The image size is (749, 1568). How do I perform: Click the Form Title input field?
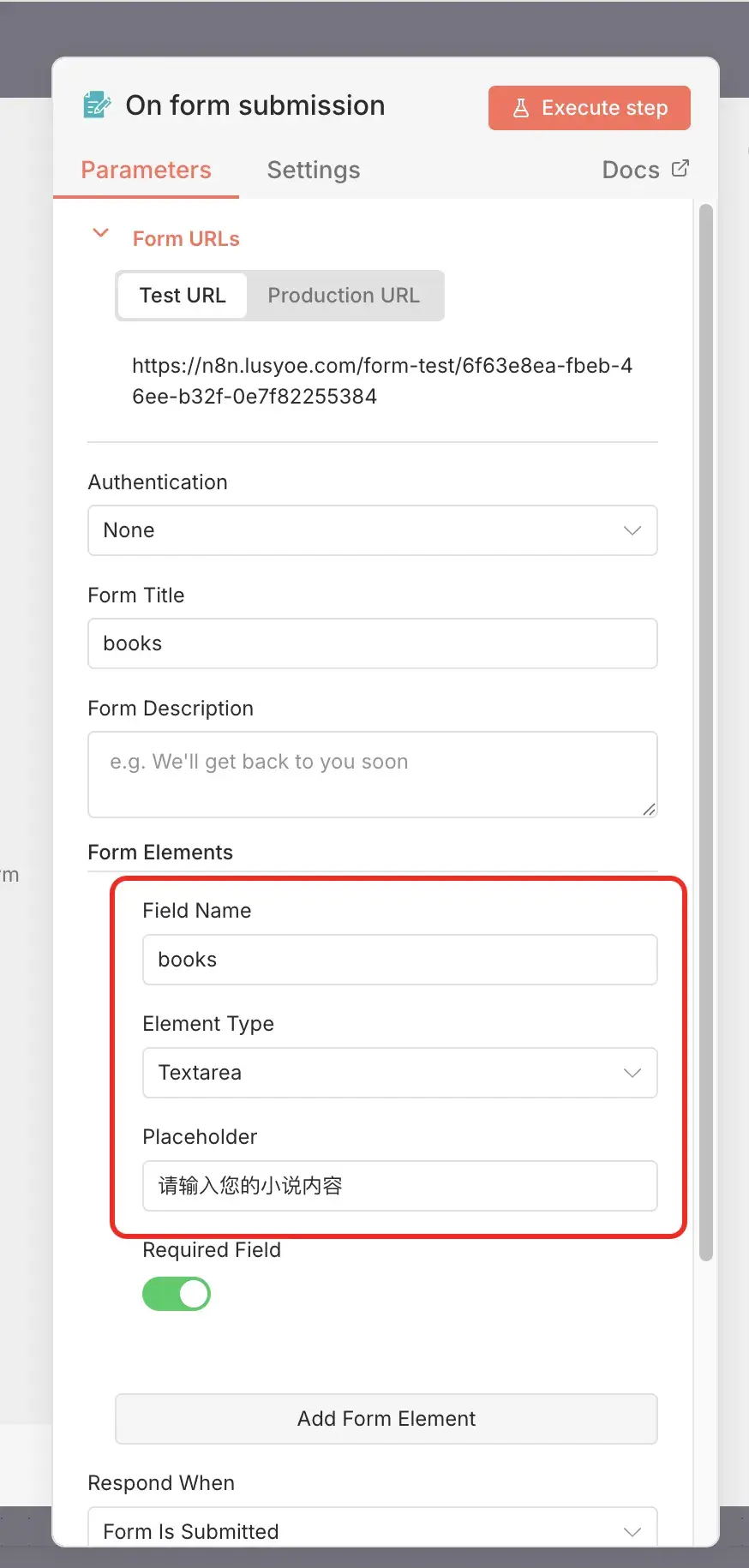(372, 643)
